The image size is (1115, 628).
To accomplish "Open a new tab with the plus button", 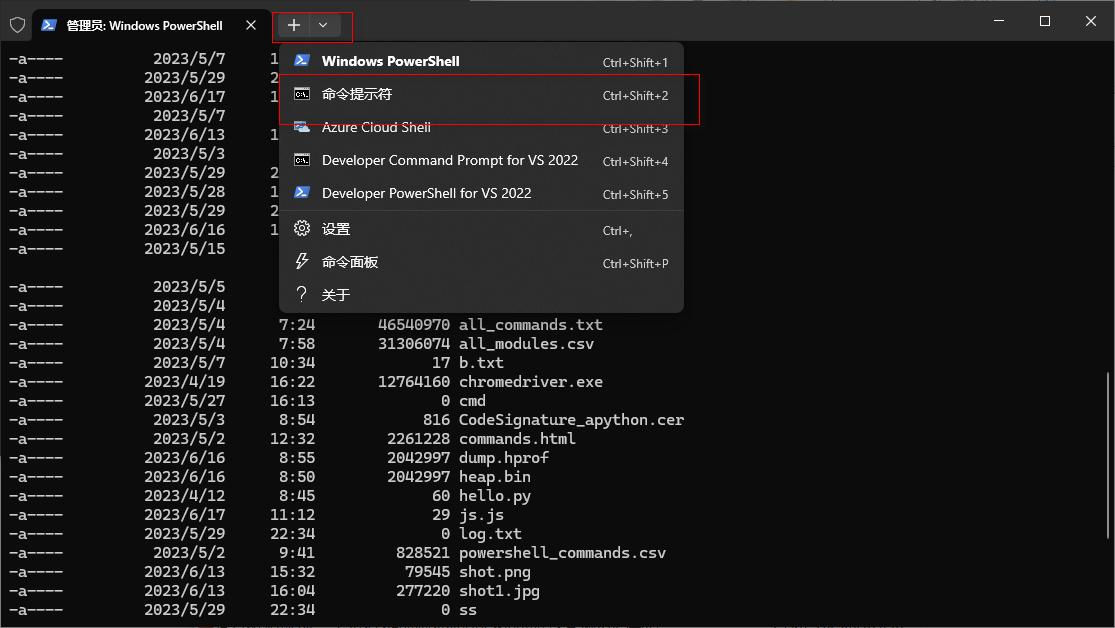I will [x=293, y=25].
